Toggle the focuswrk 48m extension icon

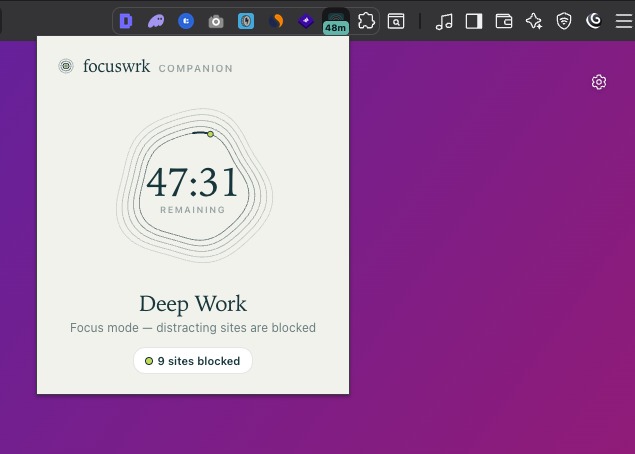click(x=336, y=21)
